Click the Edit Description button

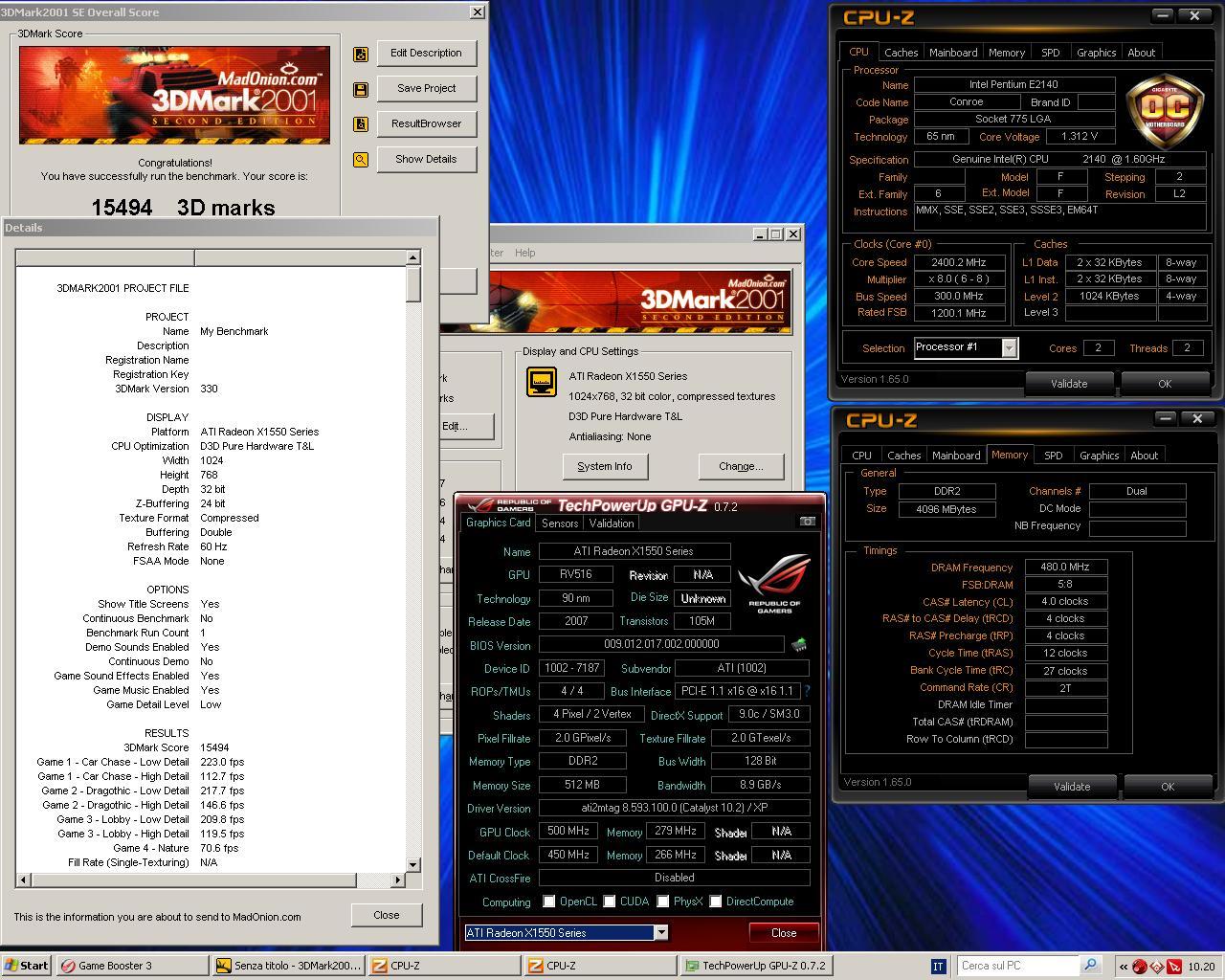(427, 54)
